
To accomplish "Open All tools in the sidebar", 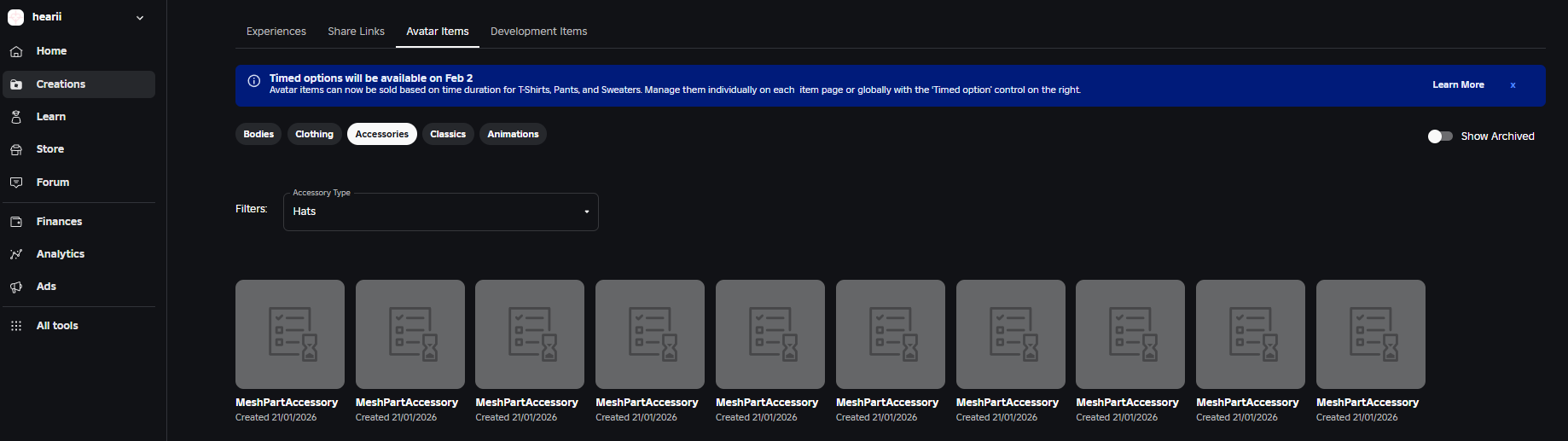I will (x=78, y=326).
